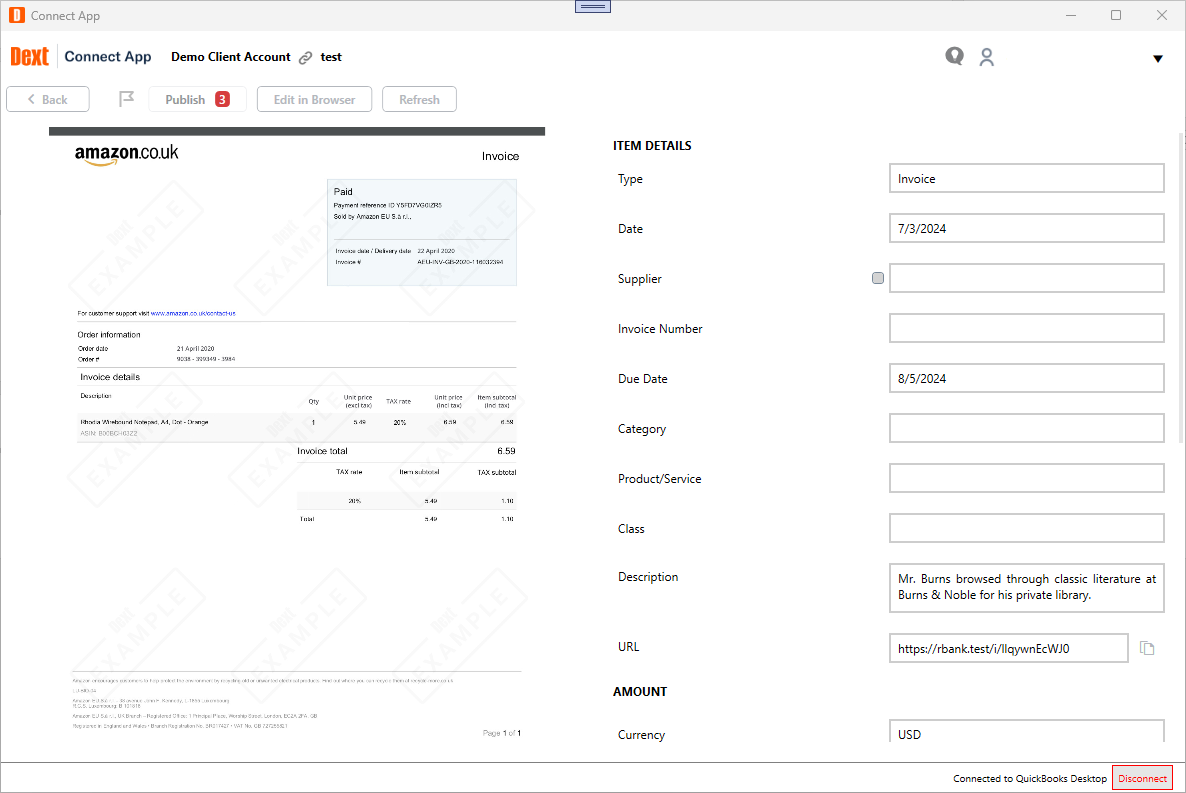Maximize the Connect App window
The height and width of the screenshot is (793, 1186).
pyautogui.click(x=1116, y=15)
